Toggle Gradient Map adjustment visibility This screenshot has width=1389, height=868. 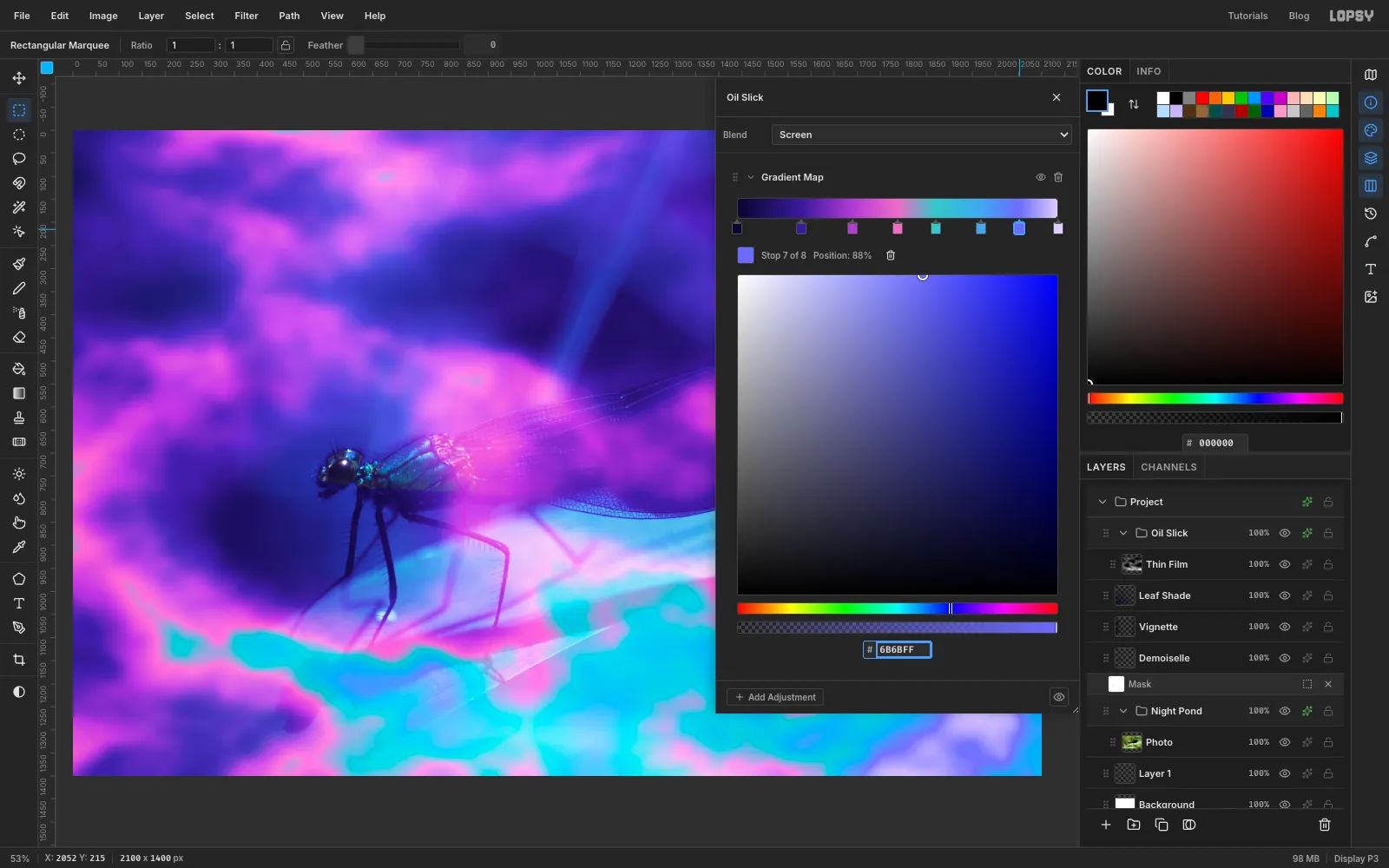tap(1040, 177)
